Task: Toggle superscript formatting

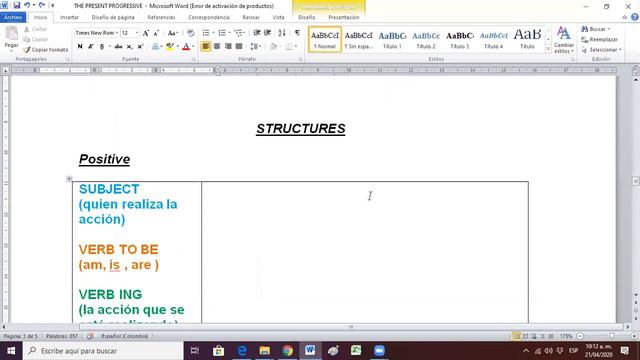Action: 140,47
